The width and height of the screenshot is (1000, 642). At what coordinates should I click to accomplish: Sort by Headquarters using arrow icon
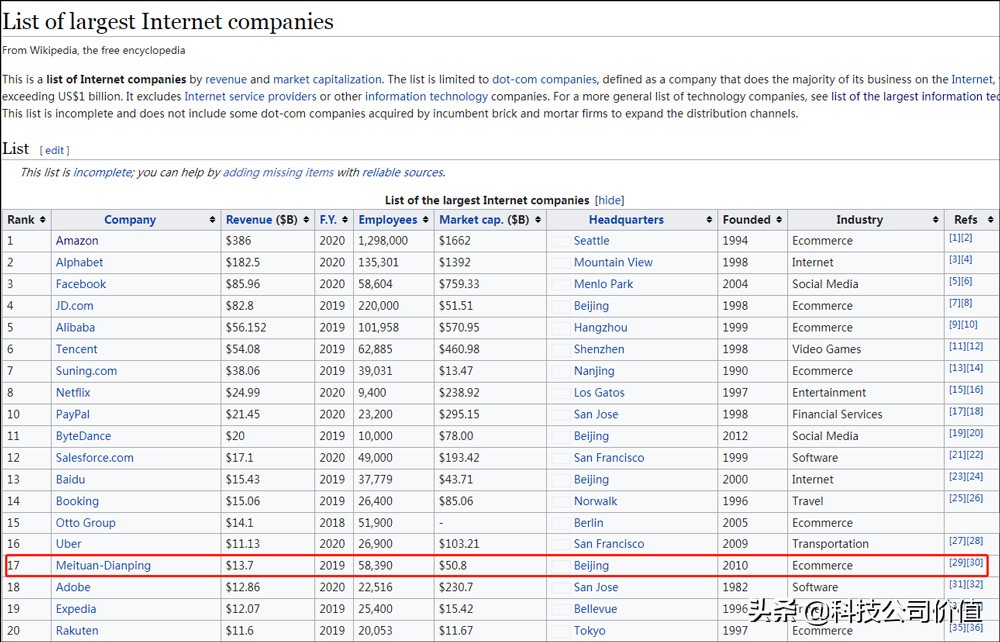tap(709, 220)
